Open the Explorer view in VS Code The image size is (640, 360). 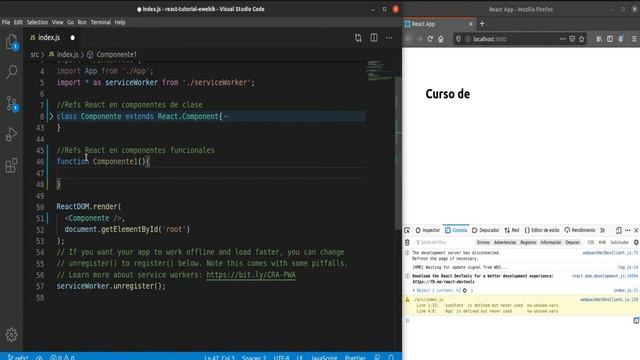(11, 42)
